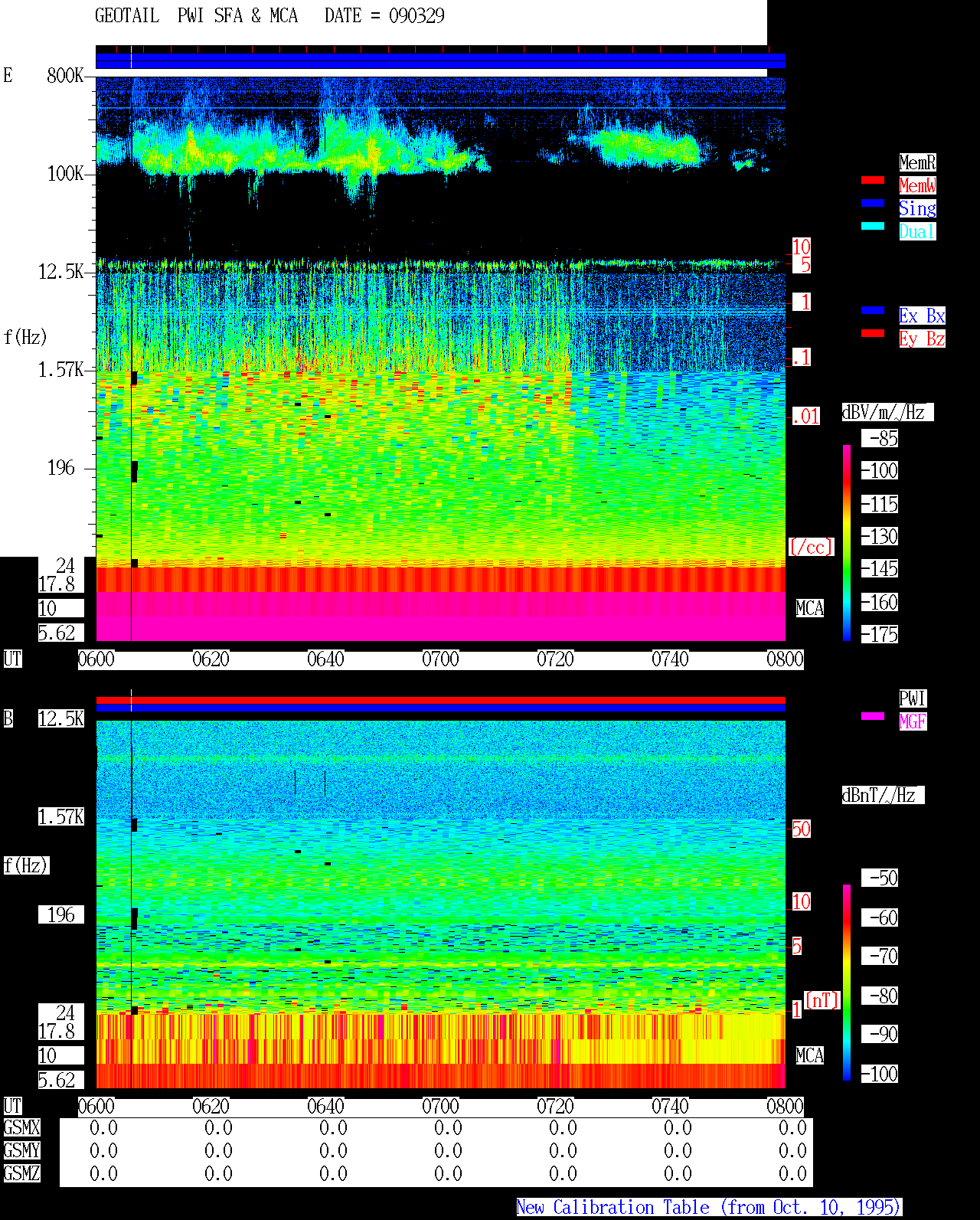Click the lower panel MCA label

(x=810, y=1056)
